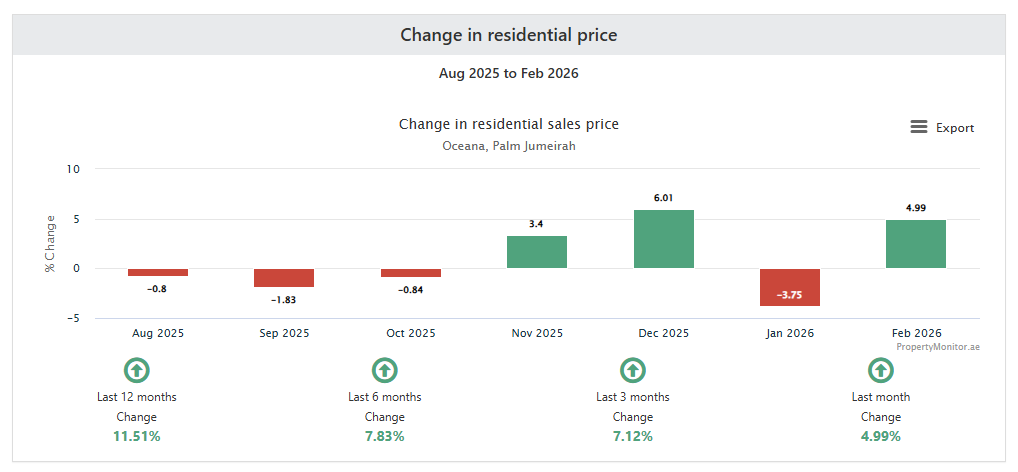Click the Change in residential price header
This screenshot has width=1018, height=472.
(x=508, y=35)
